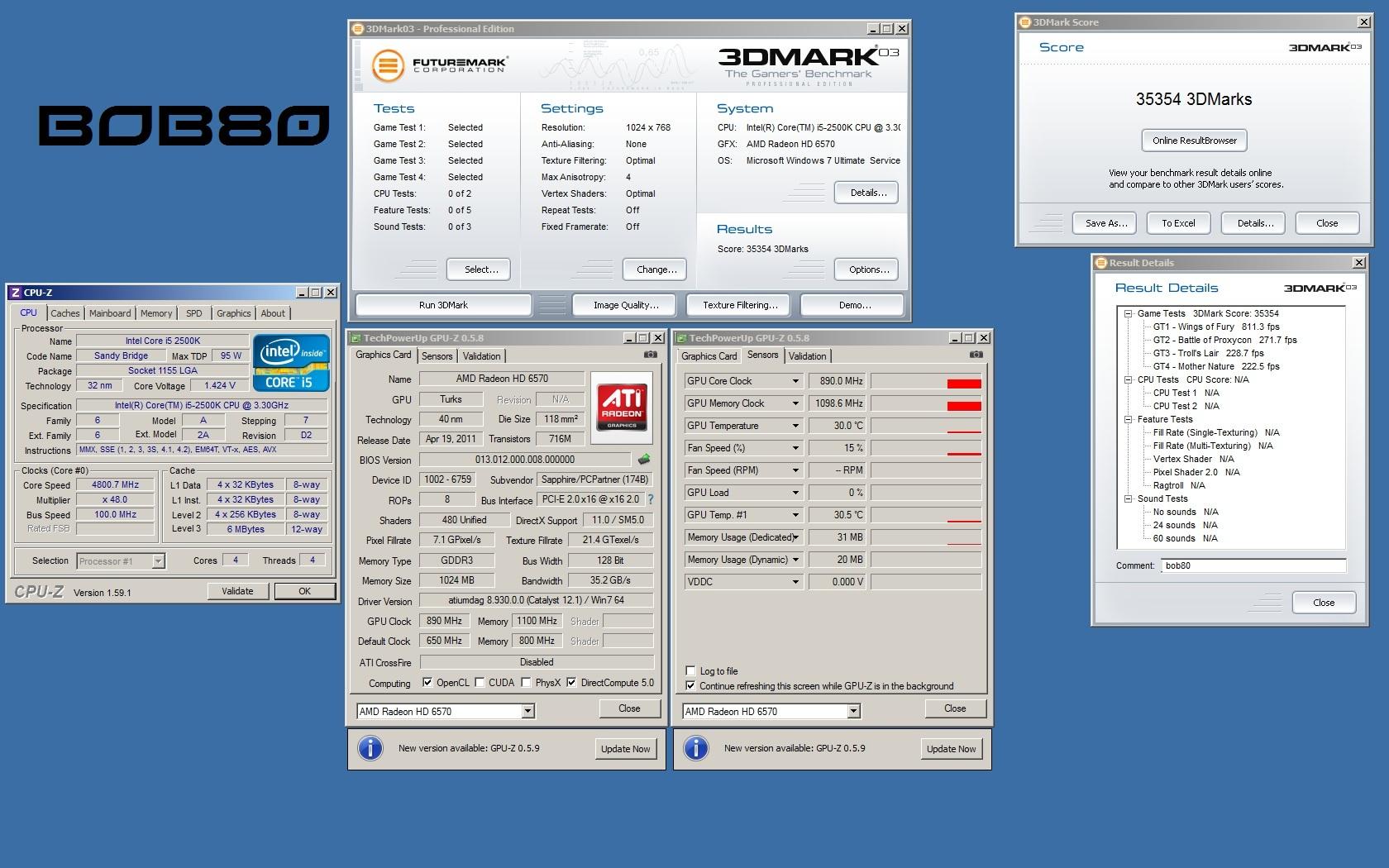Click the BIOS save chip icon

[644, 459]
